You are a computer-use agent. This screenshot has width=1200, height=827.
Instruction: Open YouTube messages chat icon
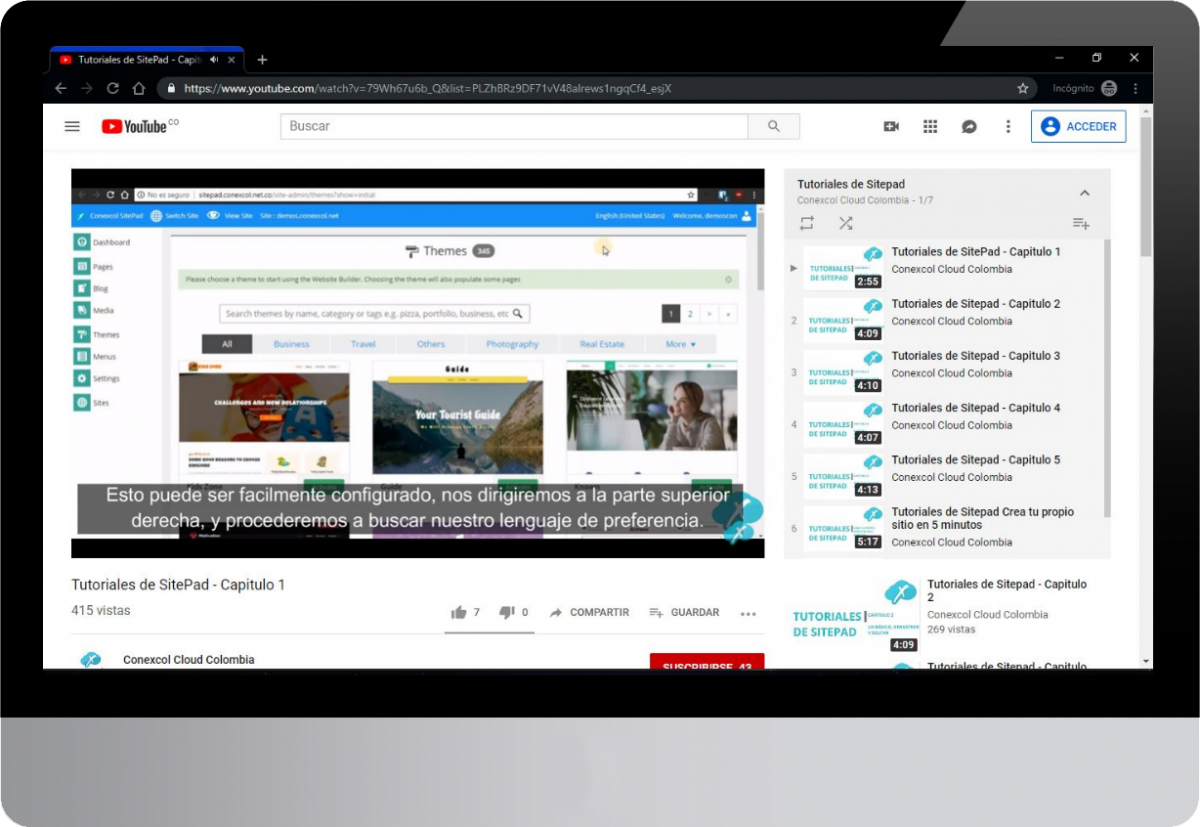(x=967, y=126)
